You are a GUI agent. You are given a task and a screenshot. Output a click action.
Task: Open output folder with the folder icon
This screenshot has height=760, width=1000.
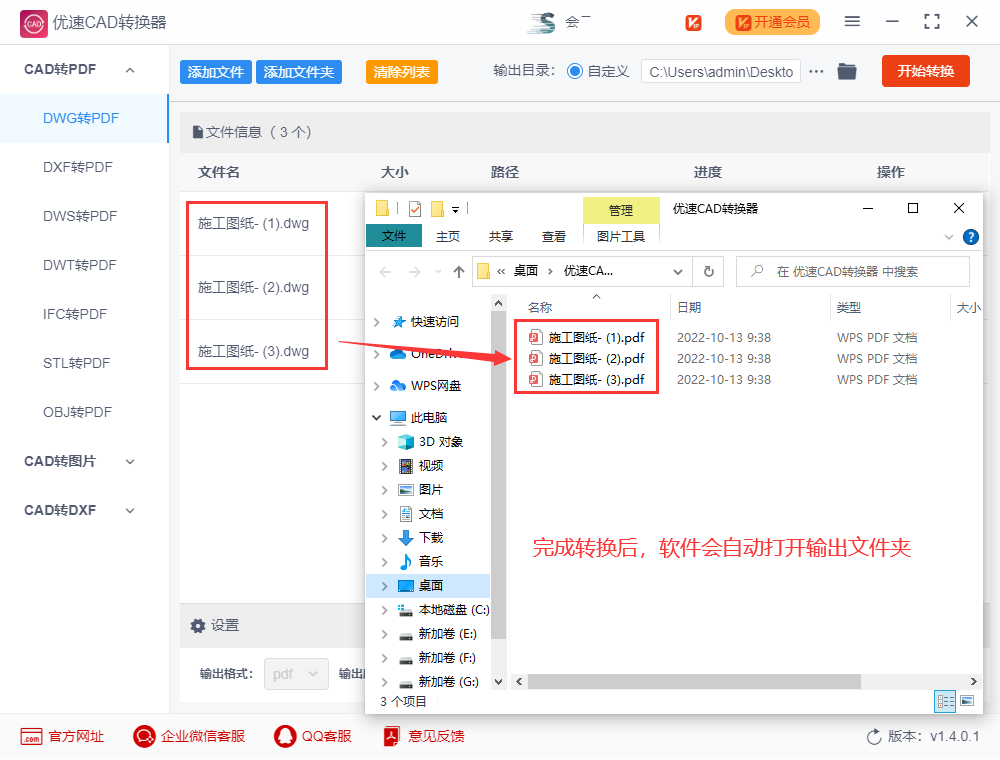(847, 71)
